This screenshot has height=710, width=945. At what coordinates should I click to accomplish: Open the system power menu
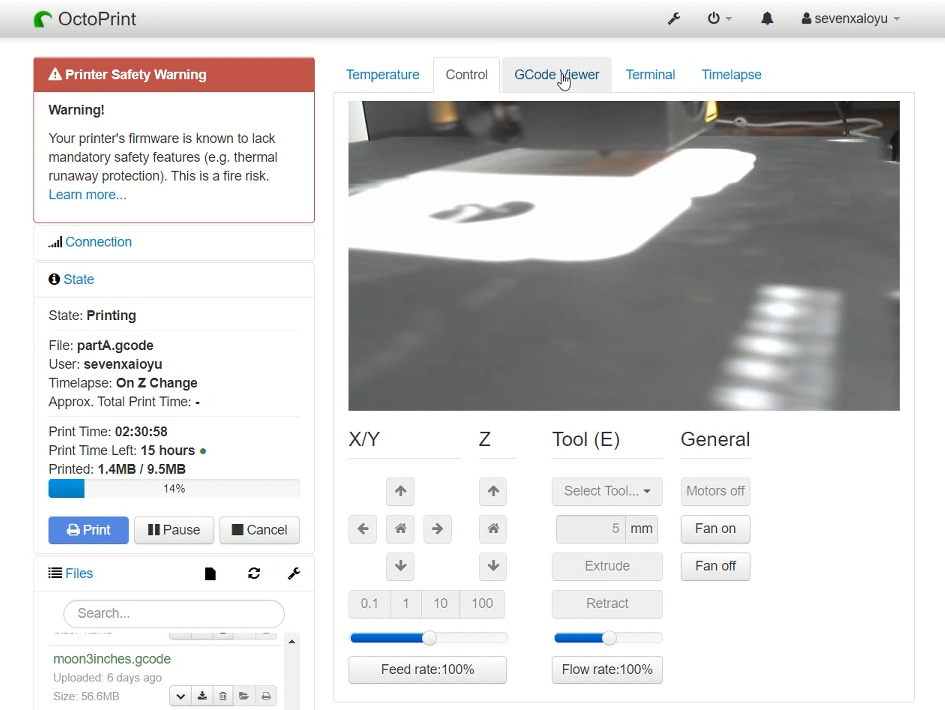(719, 19)
